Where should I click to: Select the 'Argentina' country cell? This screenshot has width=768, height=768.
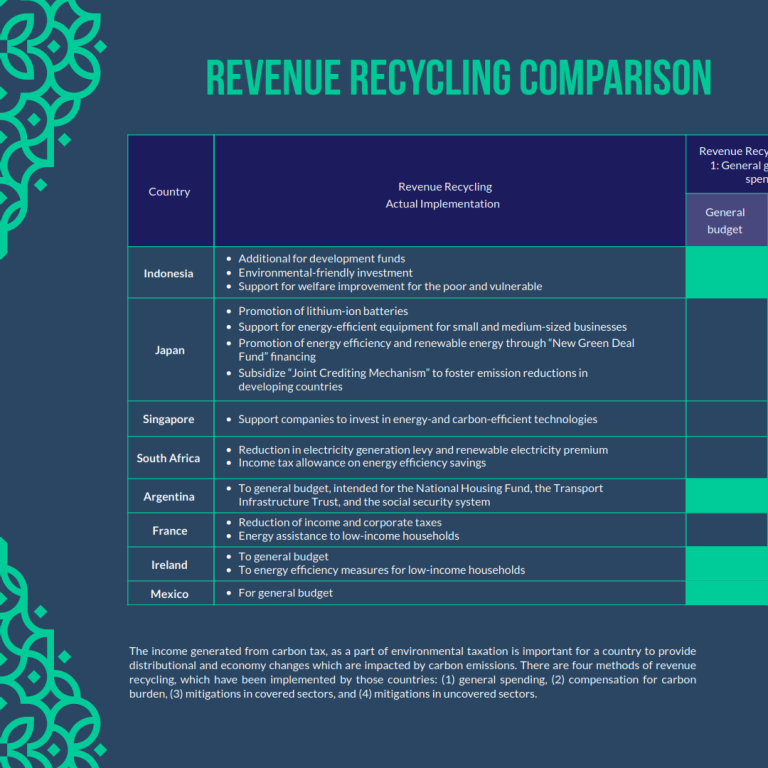click(x=170, y=496)
